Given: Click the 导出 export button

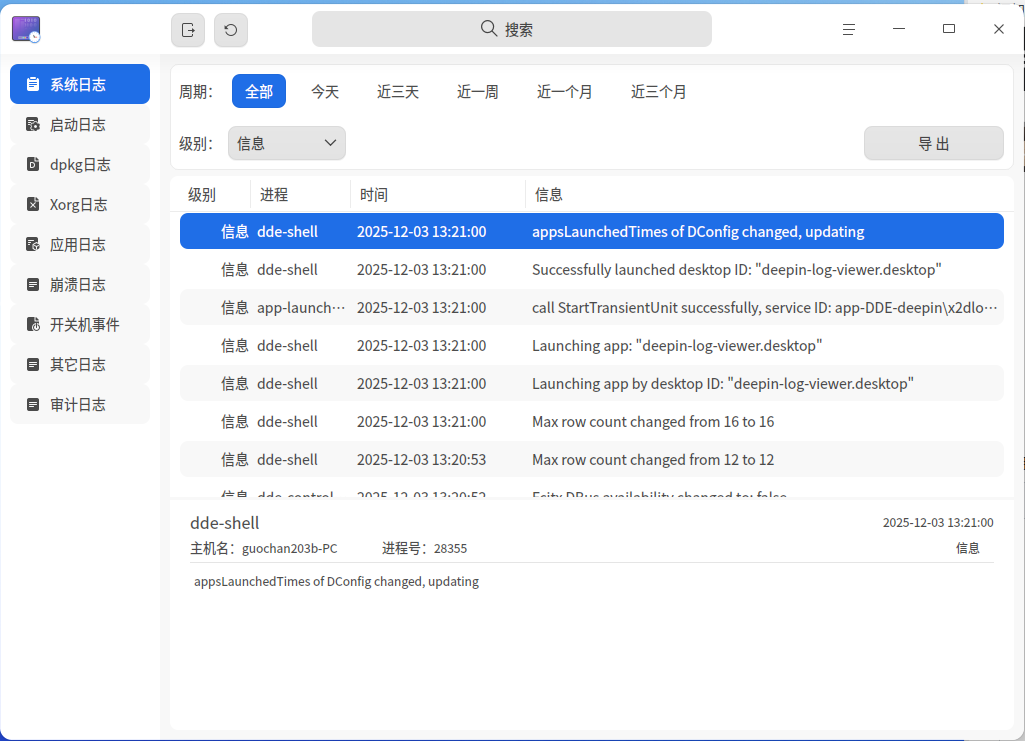Looking at the screenshot, I should coord(933,143).
